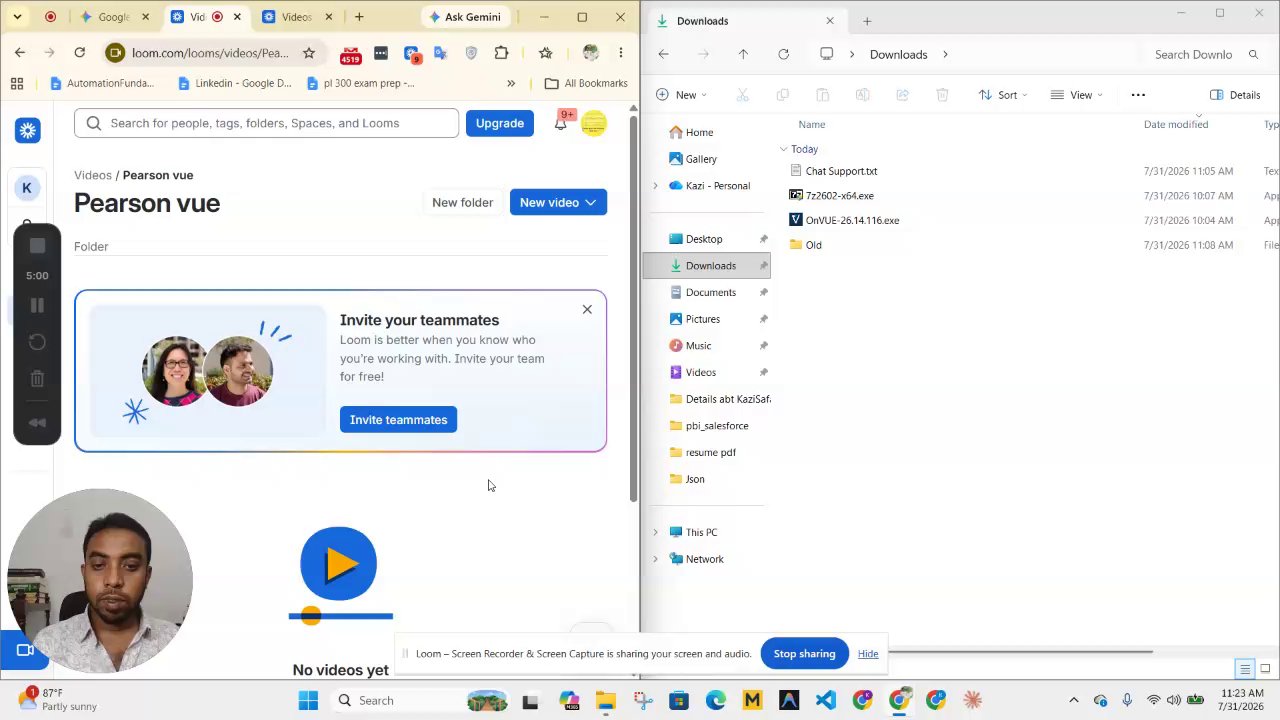Viewport: 1280px width, 720px height.
Task: Open the See more ellipsis in File Explorer
Action: click(x=1138, y=95)
